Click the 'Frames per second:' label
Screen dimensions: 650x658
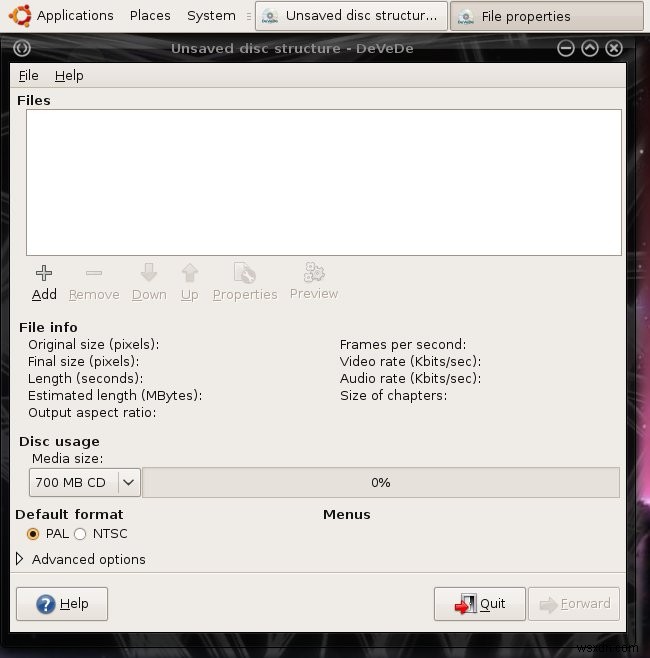coord(403,345)
